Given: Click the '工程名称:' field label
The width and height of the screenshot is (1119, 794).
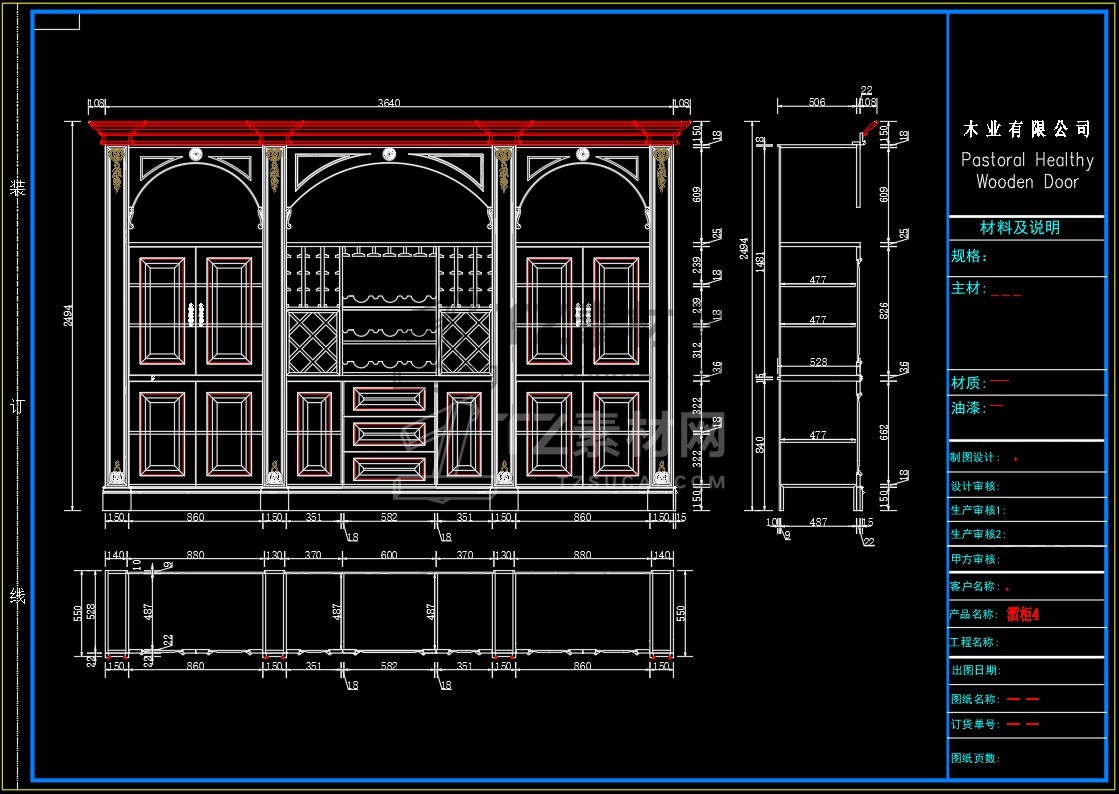Looking at the screenshot, I should pos(973,642).
